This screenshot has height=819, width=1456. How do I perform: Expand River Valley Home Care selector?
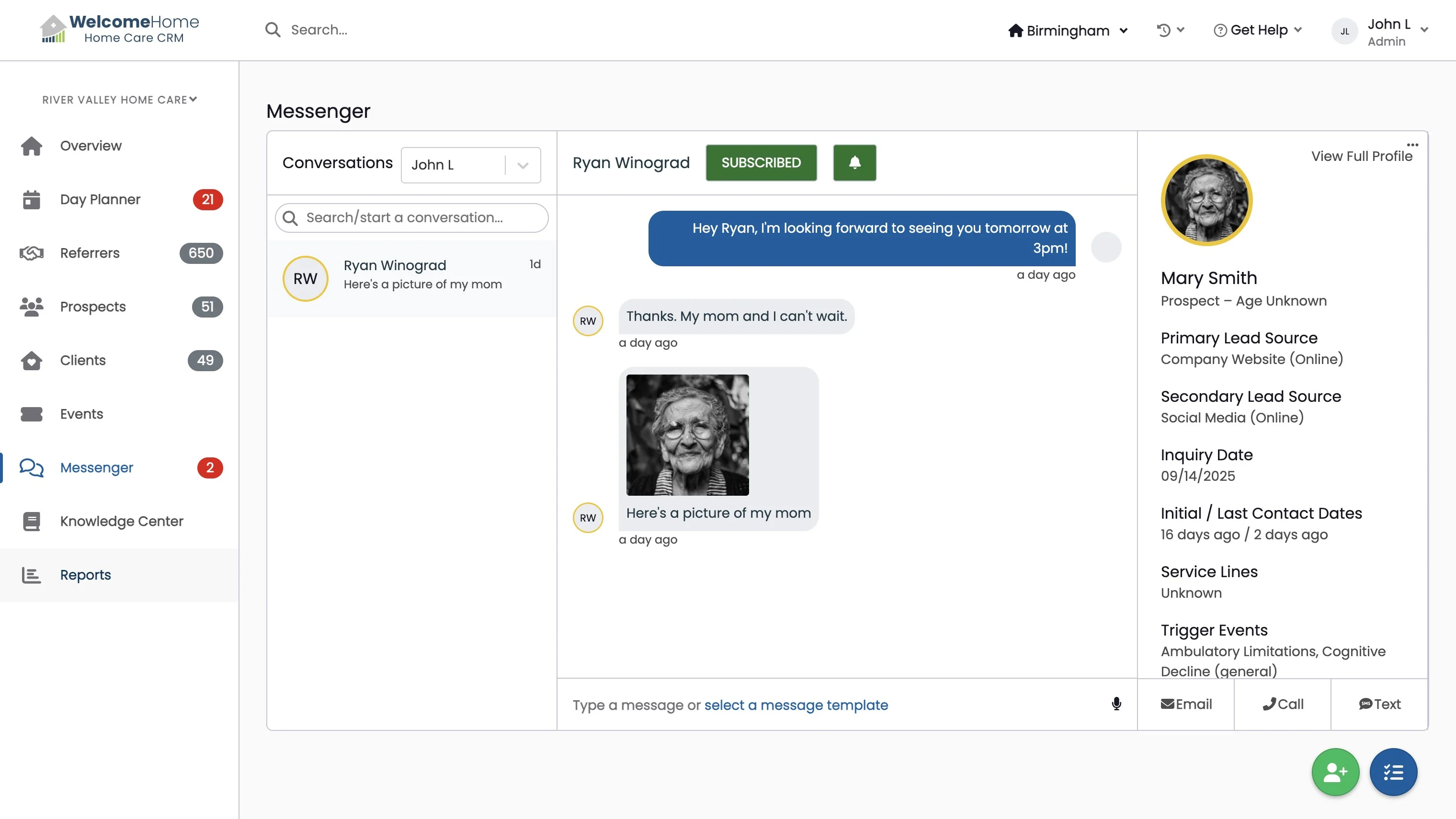119,100
